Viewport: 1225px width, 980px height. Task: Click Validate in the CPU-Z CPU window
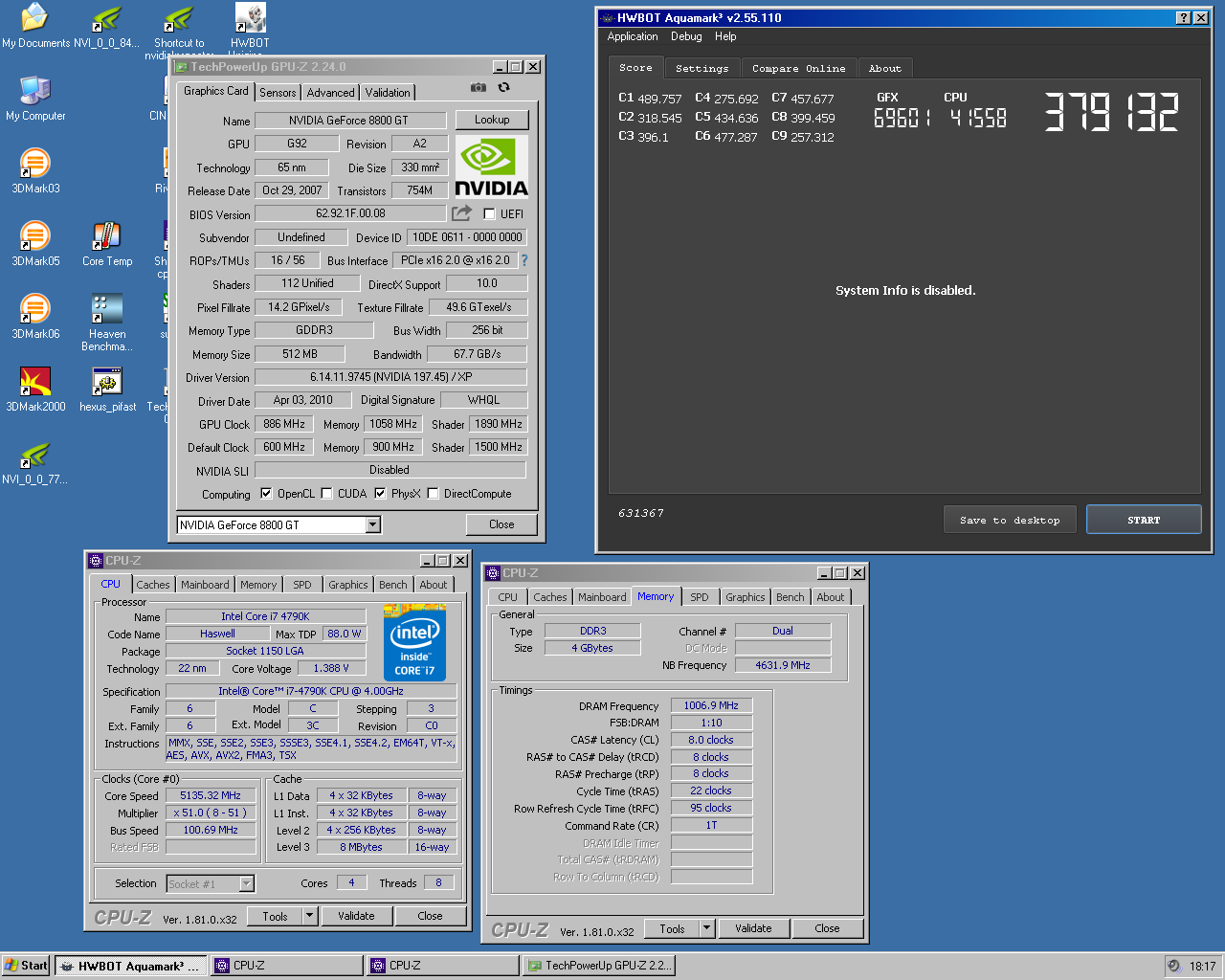pos(356,917)
